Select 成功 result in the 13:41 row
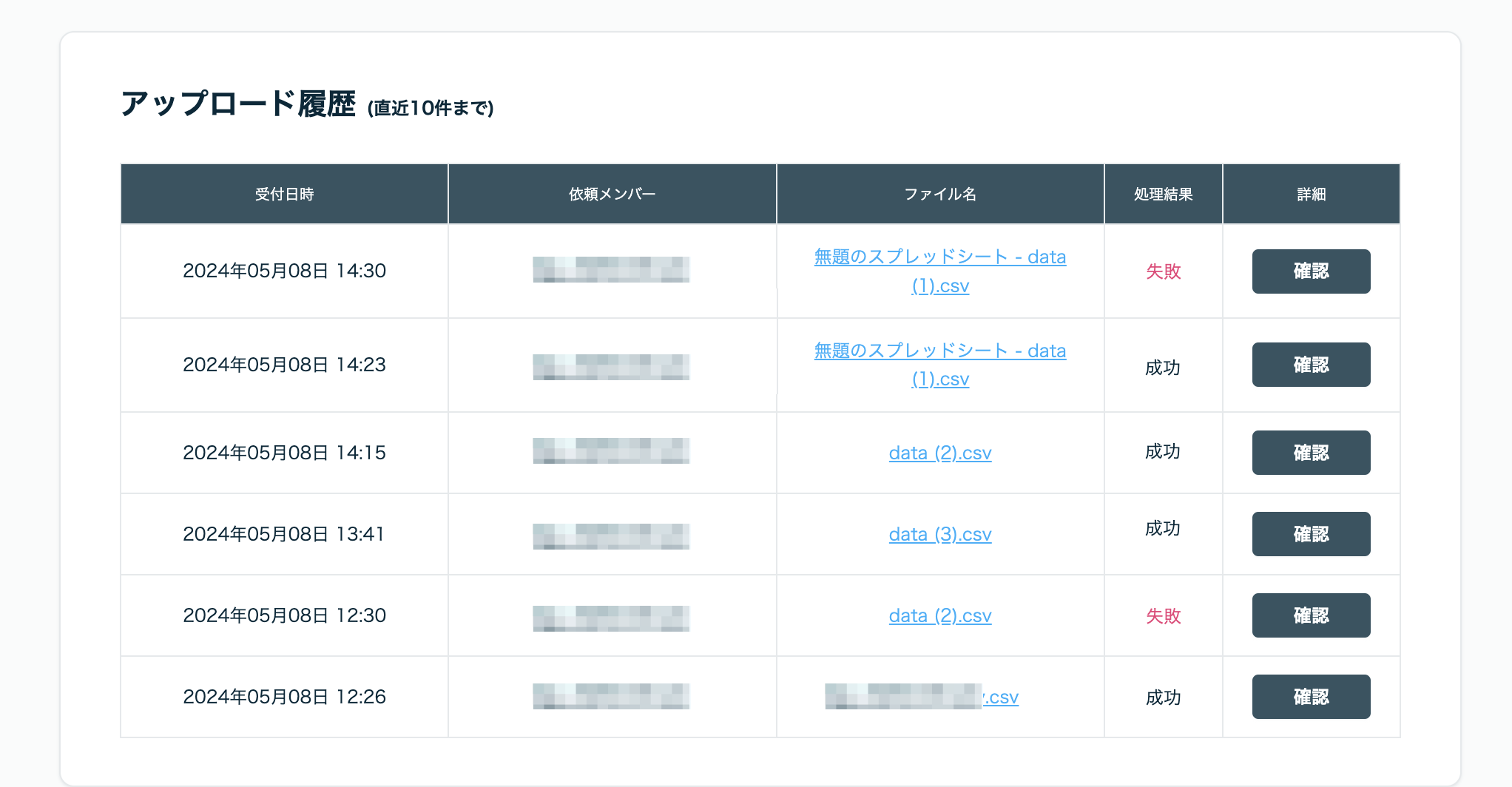Screen dimensions: 1512x787 coord(1163,528)
